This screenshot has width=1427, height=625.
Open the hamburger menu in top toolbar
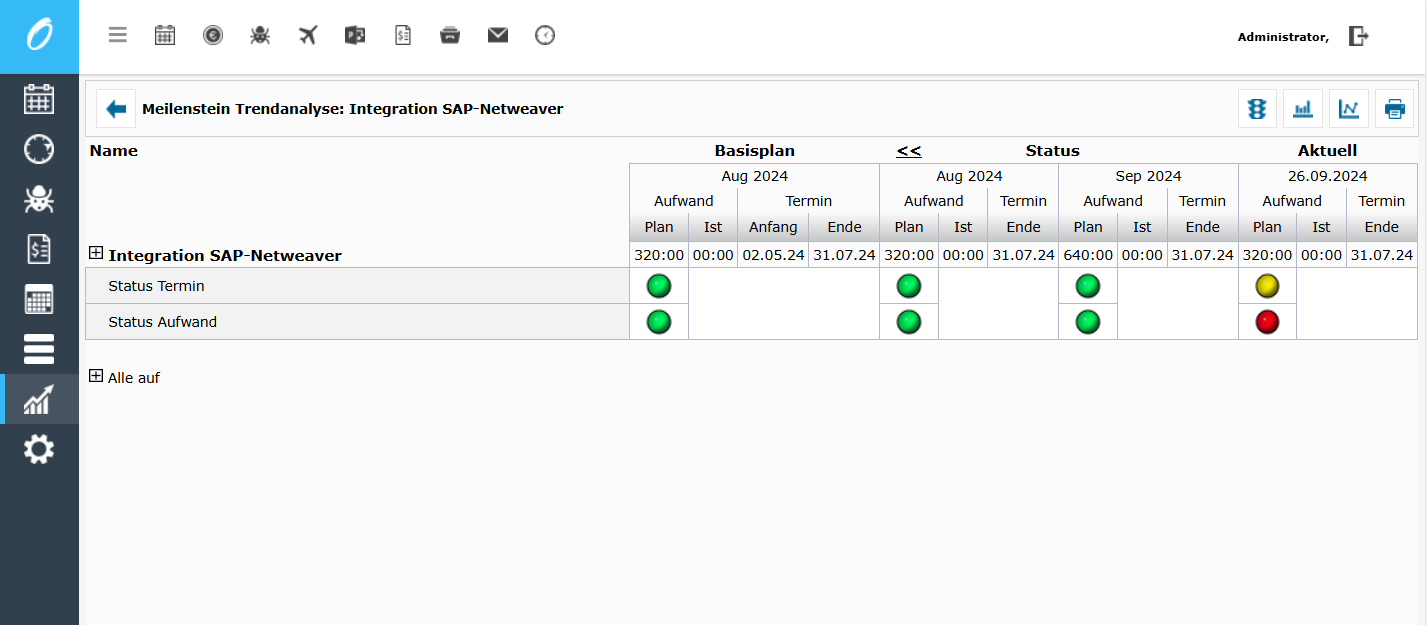tap(118, 35)
